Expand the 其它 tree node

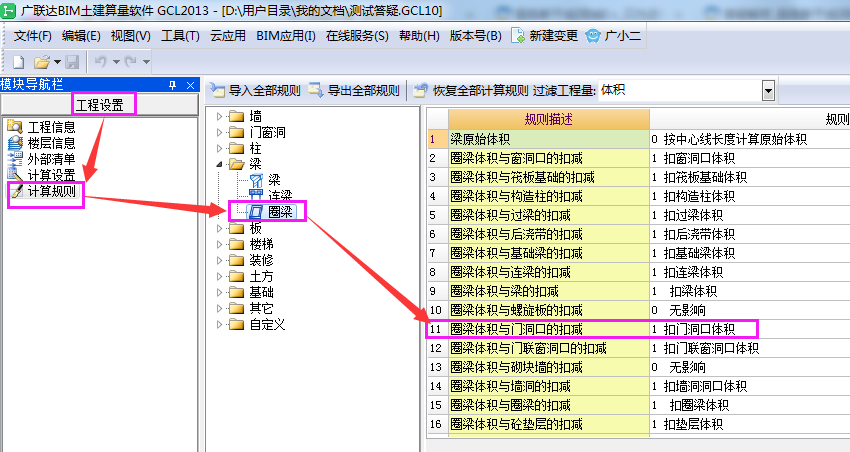220,308
